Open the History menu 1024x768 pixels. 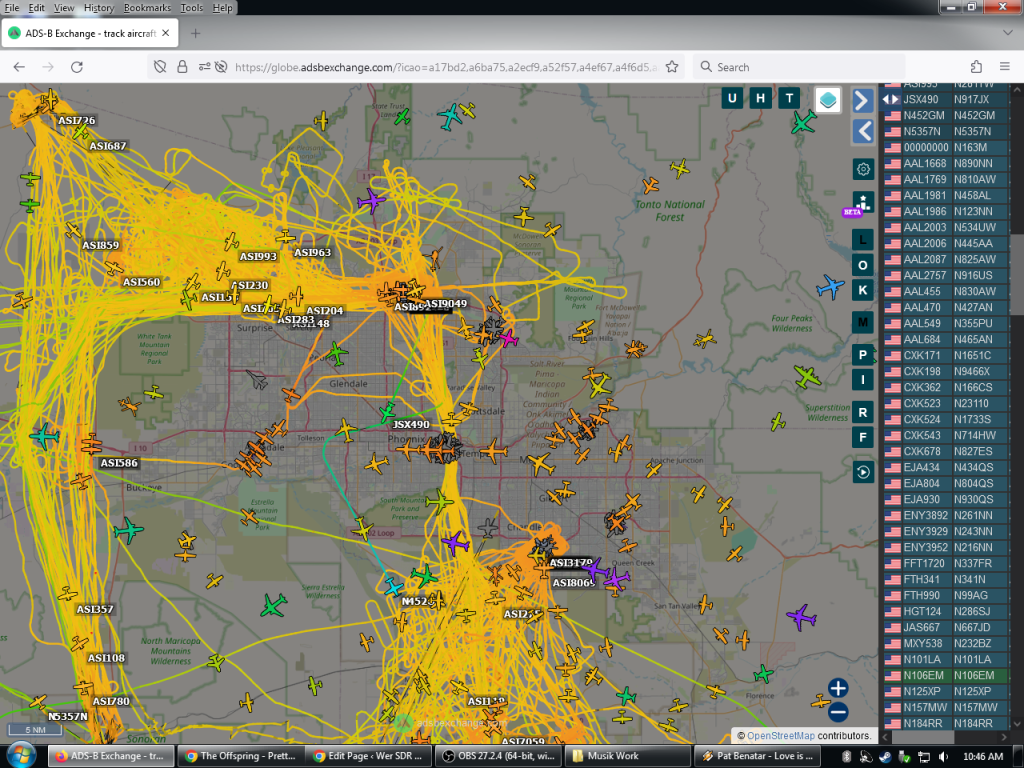tap(99, 8)
